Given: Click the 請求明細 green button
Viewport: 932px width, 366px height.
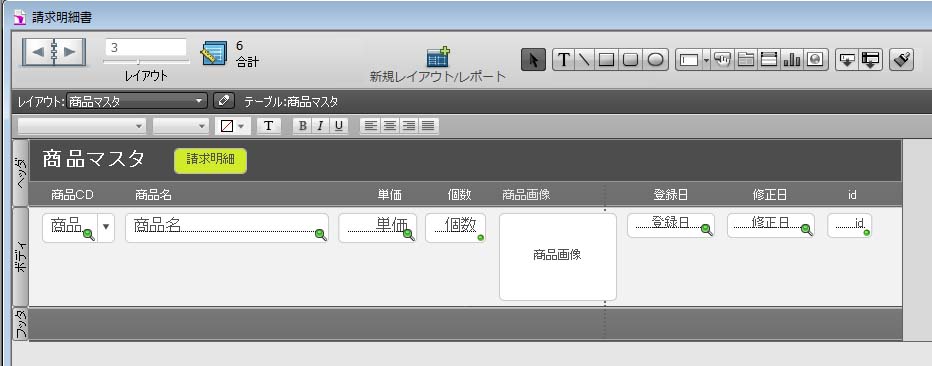Looking at the screenshot, I should pos(210,160).
